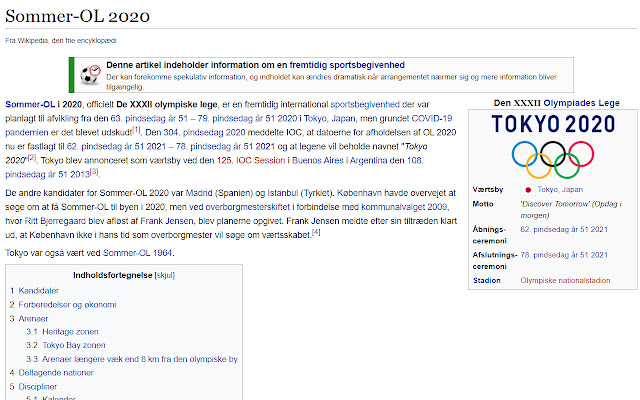Click footnote reference [2]
Viewport: 640px width, 400px height.
tap(32, 158)
